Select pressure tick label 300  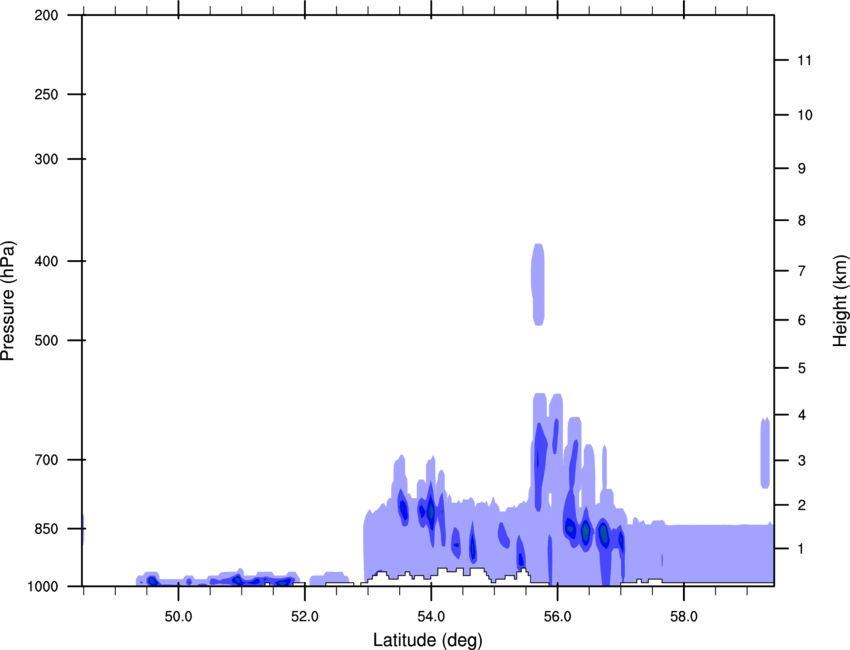(46, 159)
